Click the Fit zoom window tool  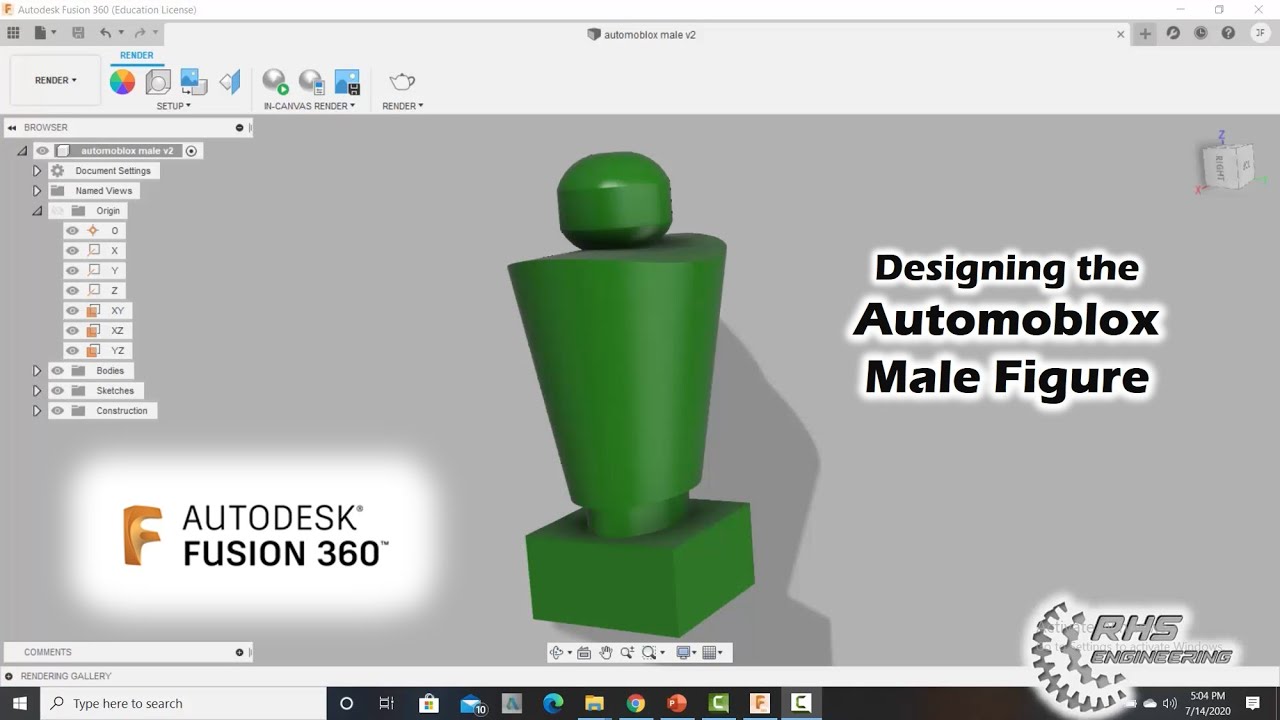click(x=650, y=653)
